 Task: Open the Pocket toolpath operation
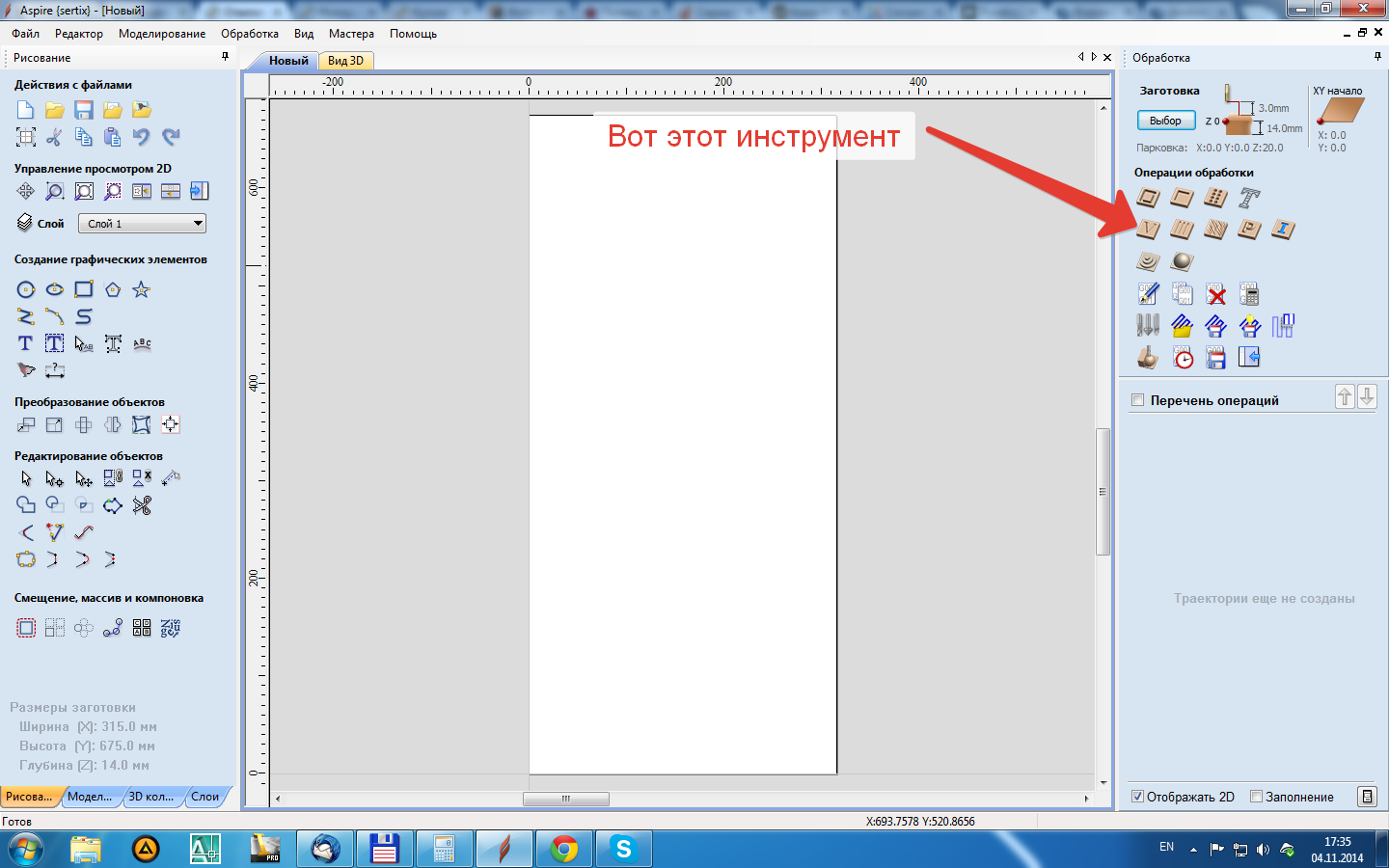click(1182, 199)
